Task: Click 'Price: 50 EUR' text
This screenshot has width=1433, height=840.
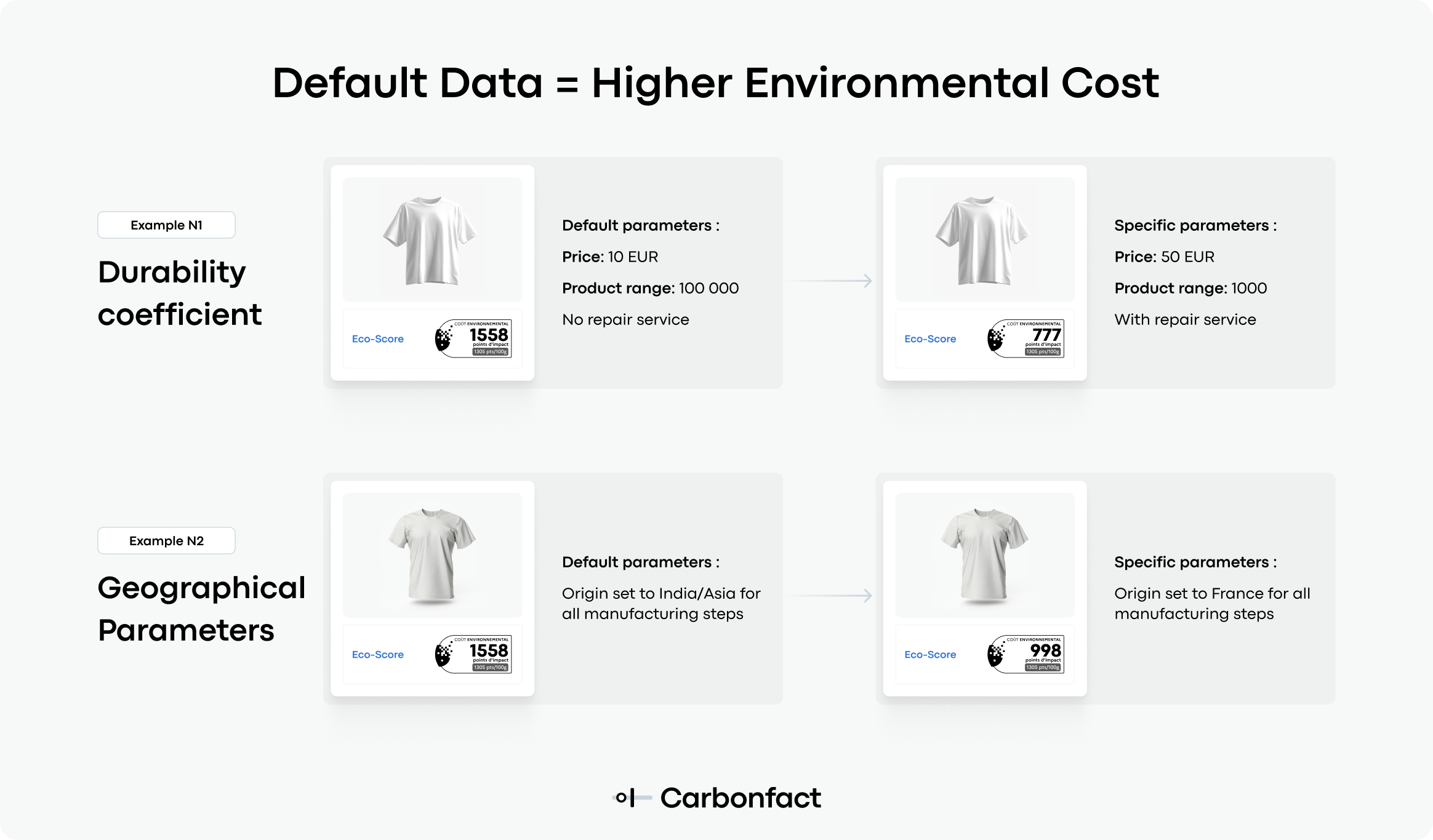Action: (x=1164, y=257)
